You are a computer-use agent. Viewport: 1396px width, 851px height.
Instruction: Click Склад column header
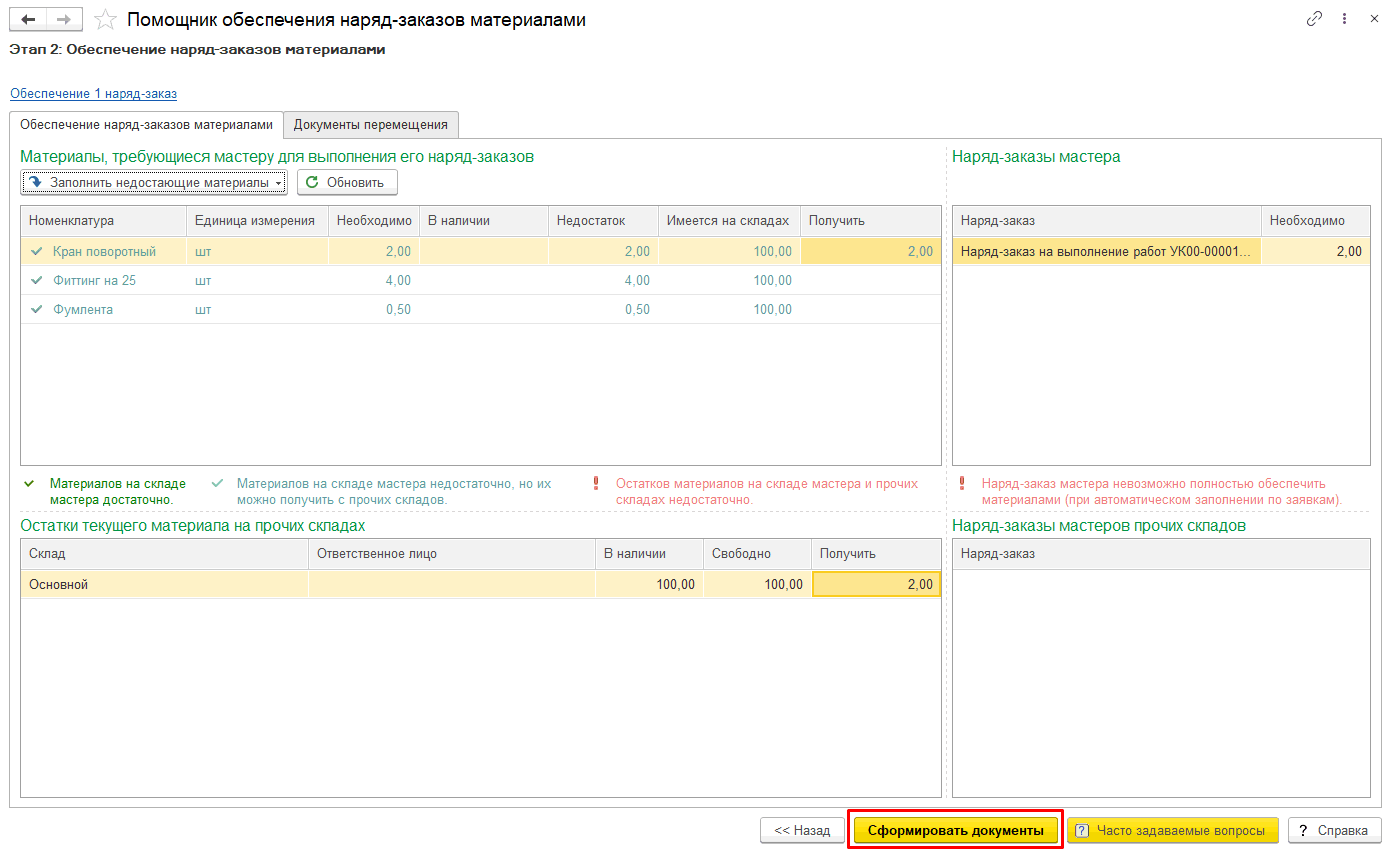165,553
